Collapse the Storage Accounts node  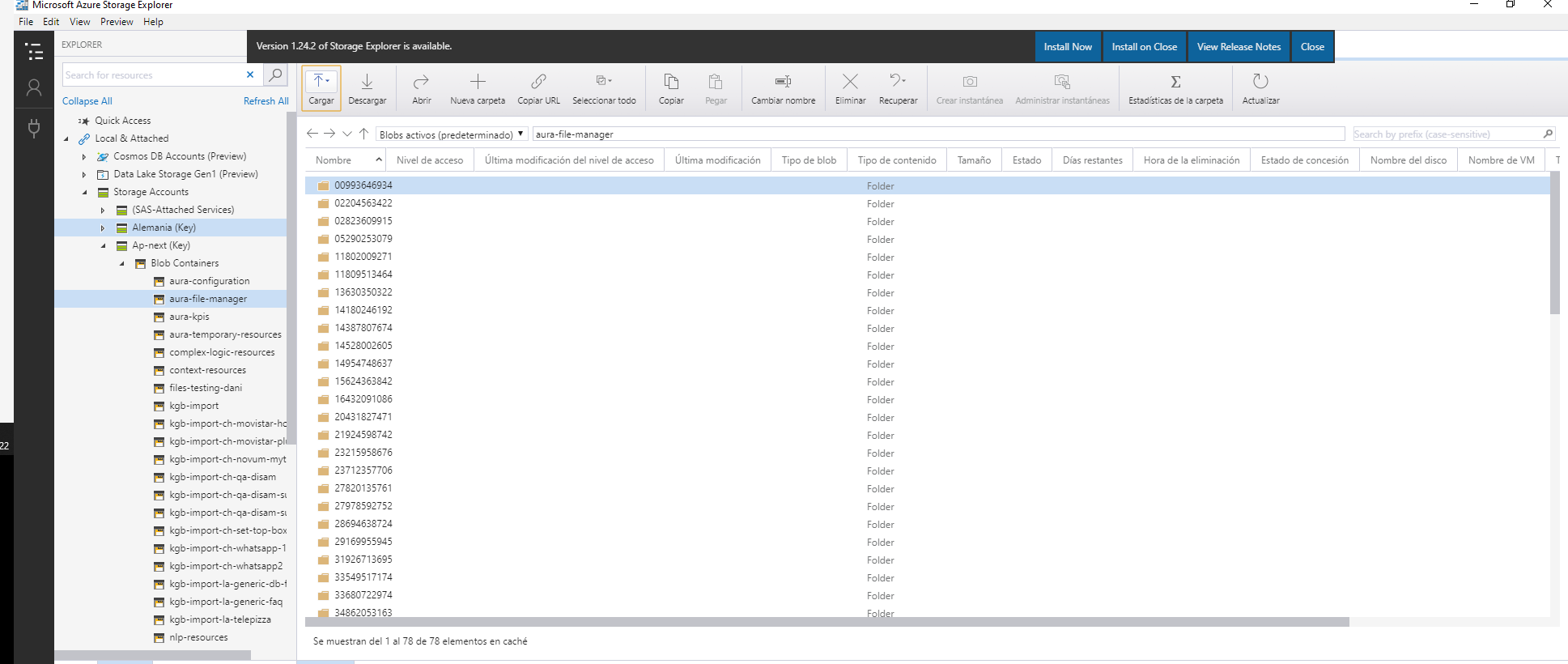point(84,192)
